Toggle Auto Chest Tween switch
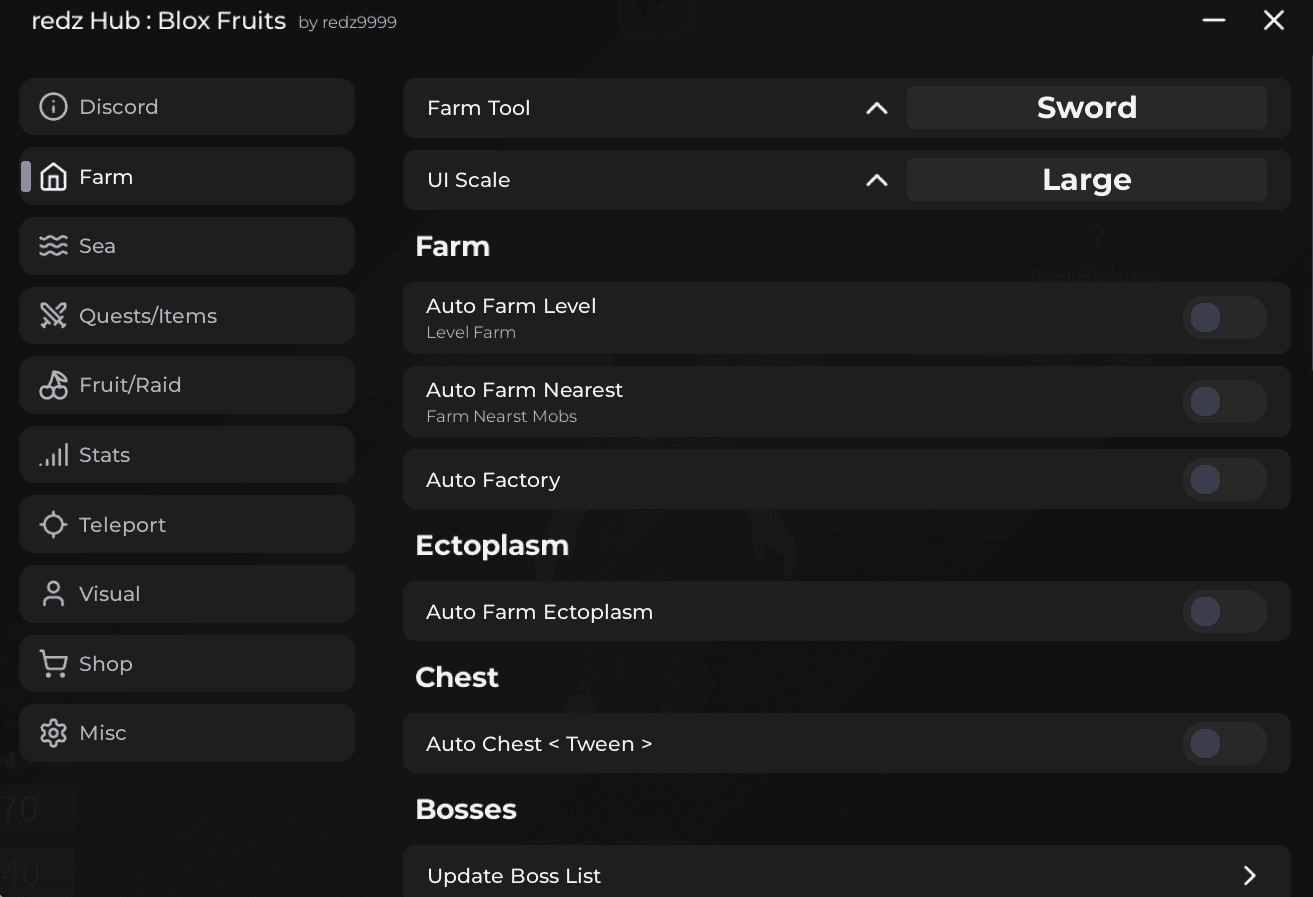Image resolution: width=1313 pixels, height=897 pixels. point(1224,743)
